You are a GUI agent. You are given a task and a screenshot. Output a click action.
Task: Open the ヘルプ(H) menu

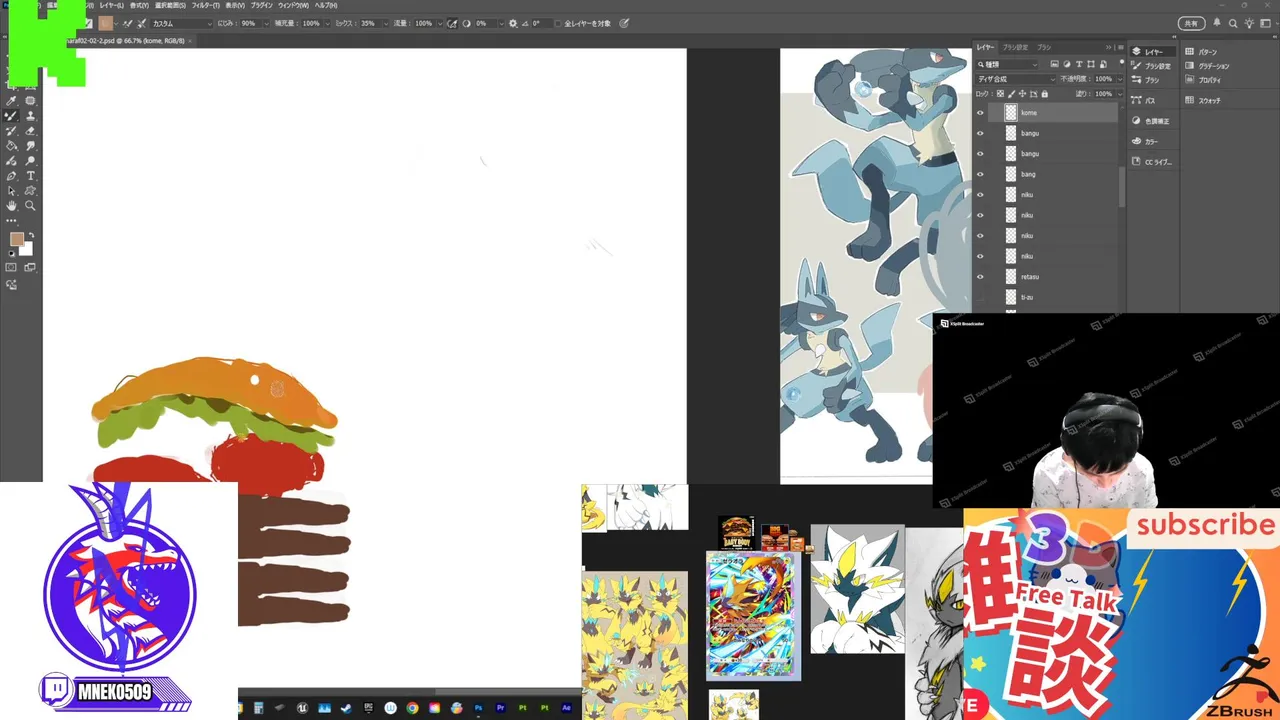click(x=326, y=5)
